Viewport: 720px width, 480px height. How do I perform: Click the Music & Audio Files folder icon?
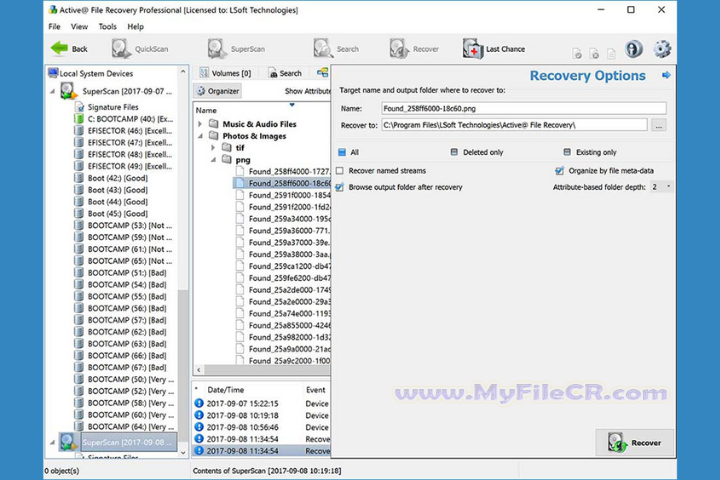point(214,124)
